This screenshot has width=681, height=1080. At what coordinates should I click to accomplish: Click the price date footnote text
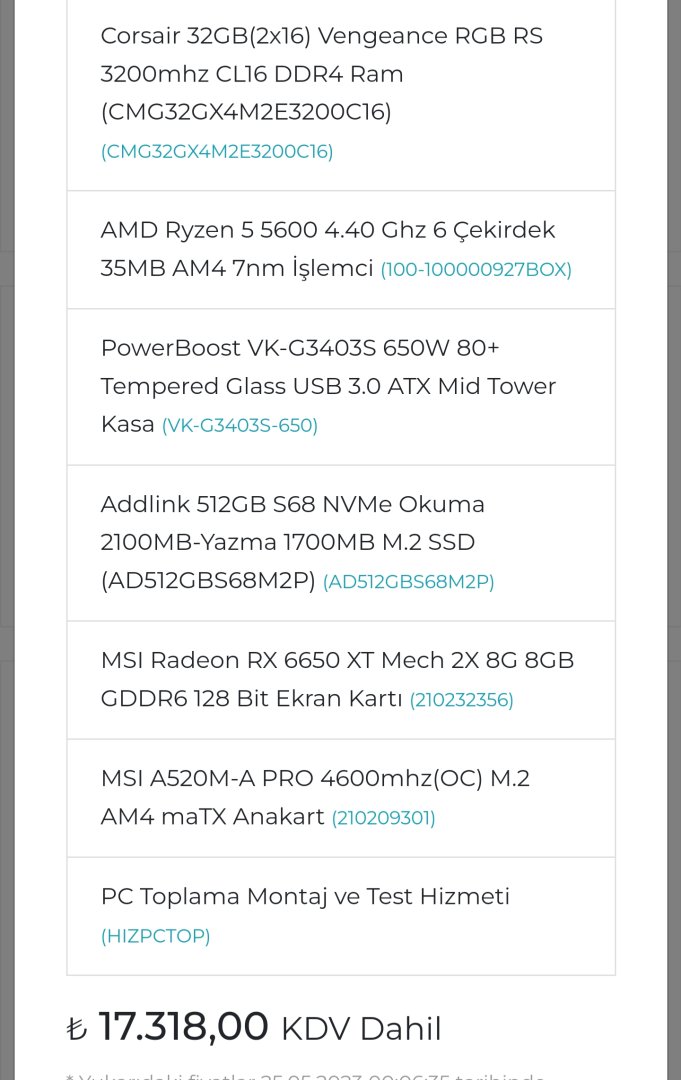(x=305, y=1074)
